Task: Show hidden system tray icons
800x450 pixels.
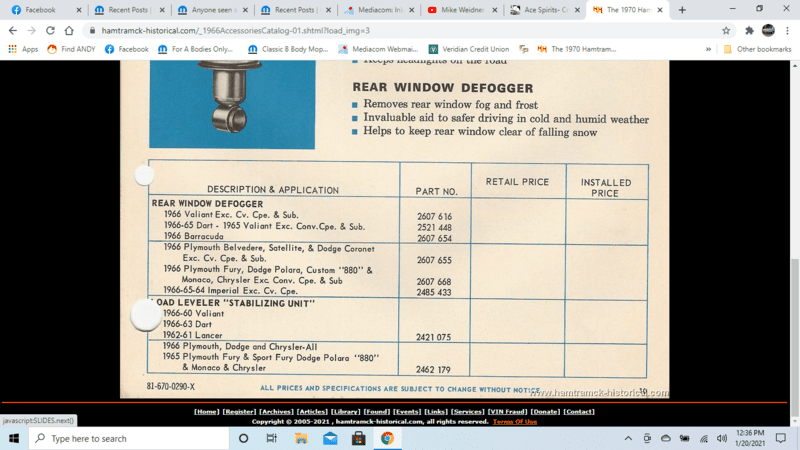Action: click(x=628, y=438)
